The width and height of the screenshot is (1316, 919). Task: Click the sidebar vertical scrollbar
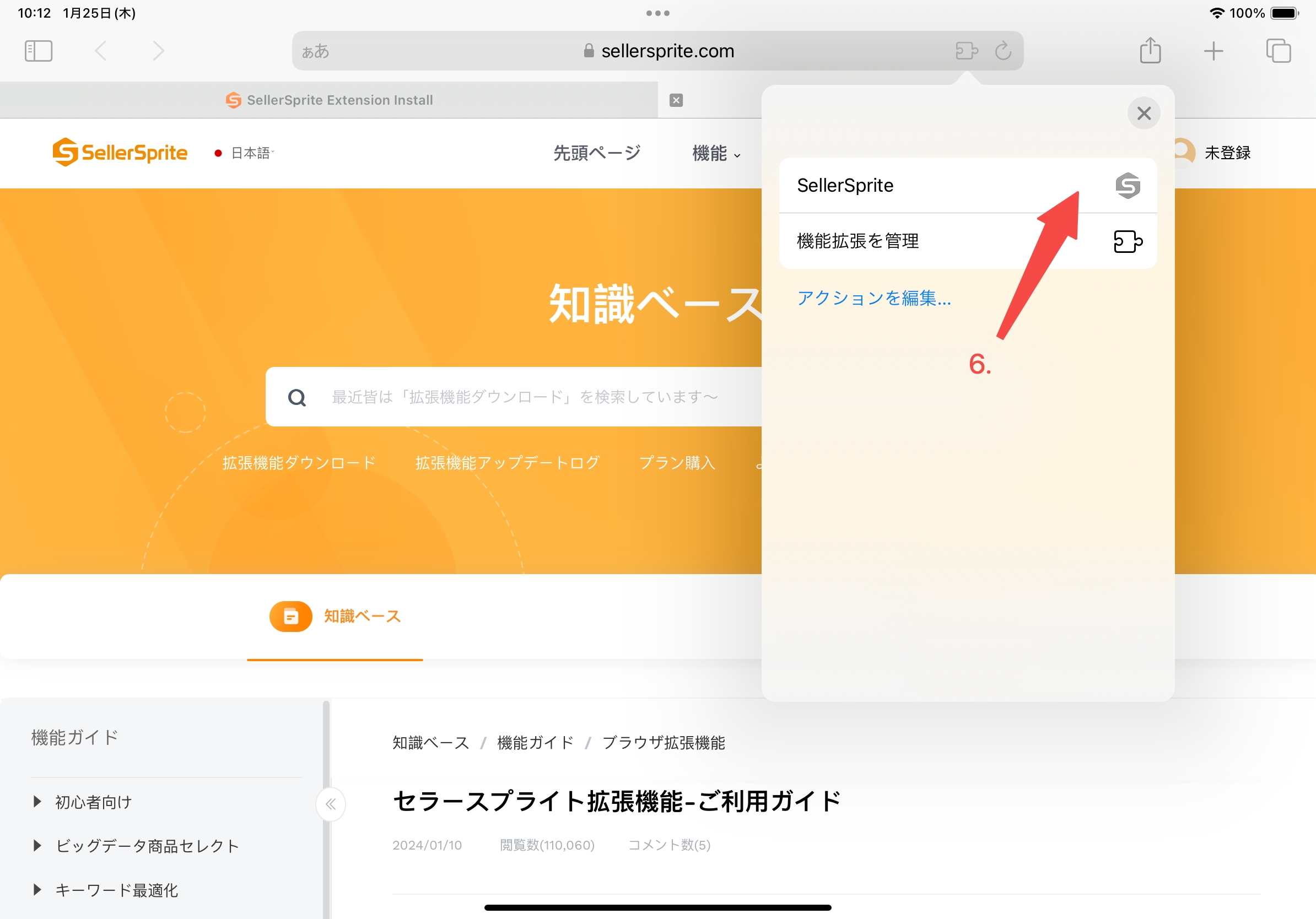pos(326,809)
